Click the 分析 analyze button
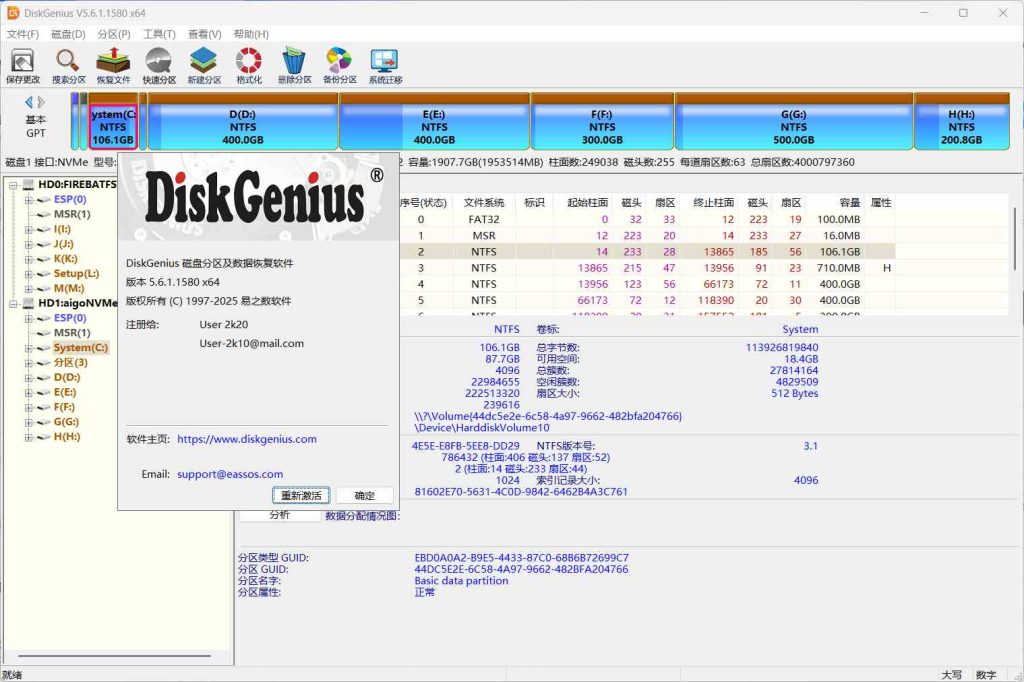Viewport: 1024px width, 682px height. coord(280,515)
